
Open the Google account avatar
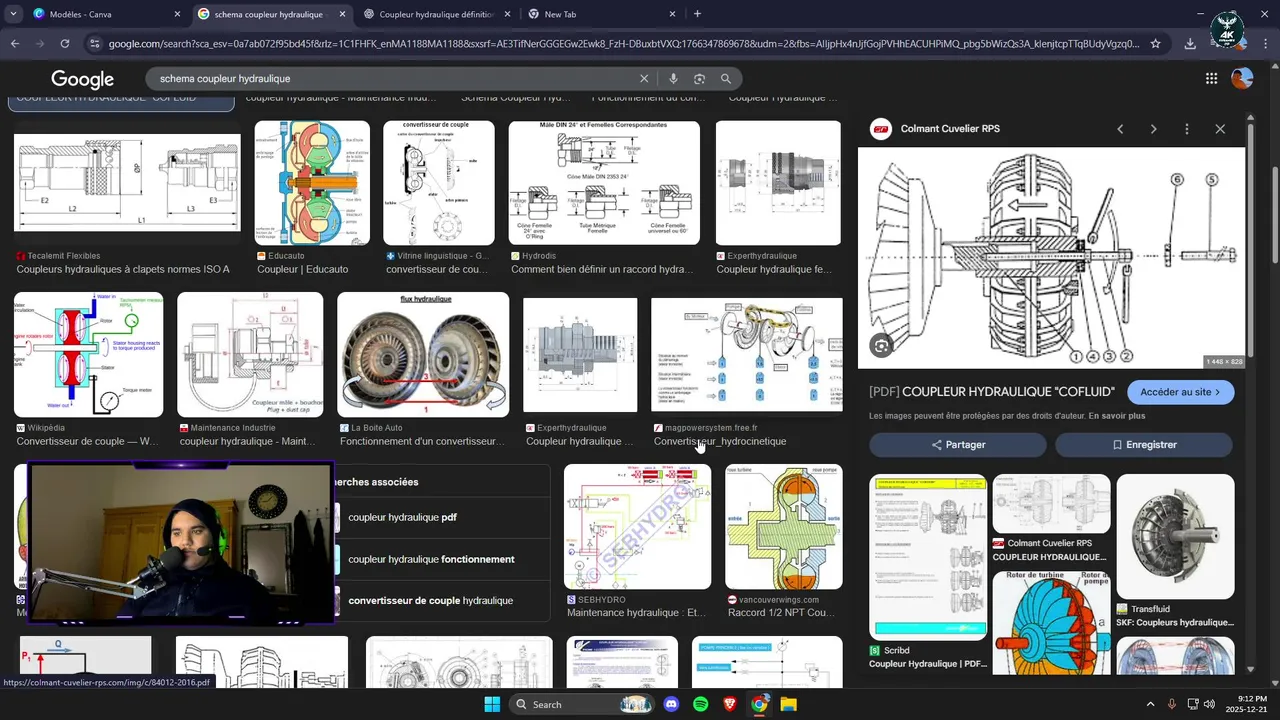click(1242, 78)
